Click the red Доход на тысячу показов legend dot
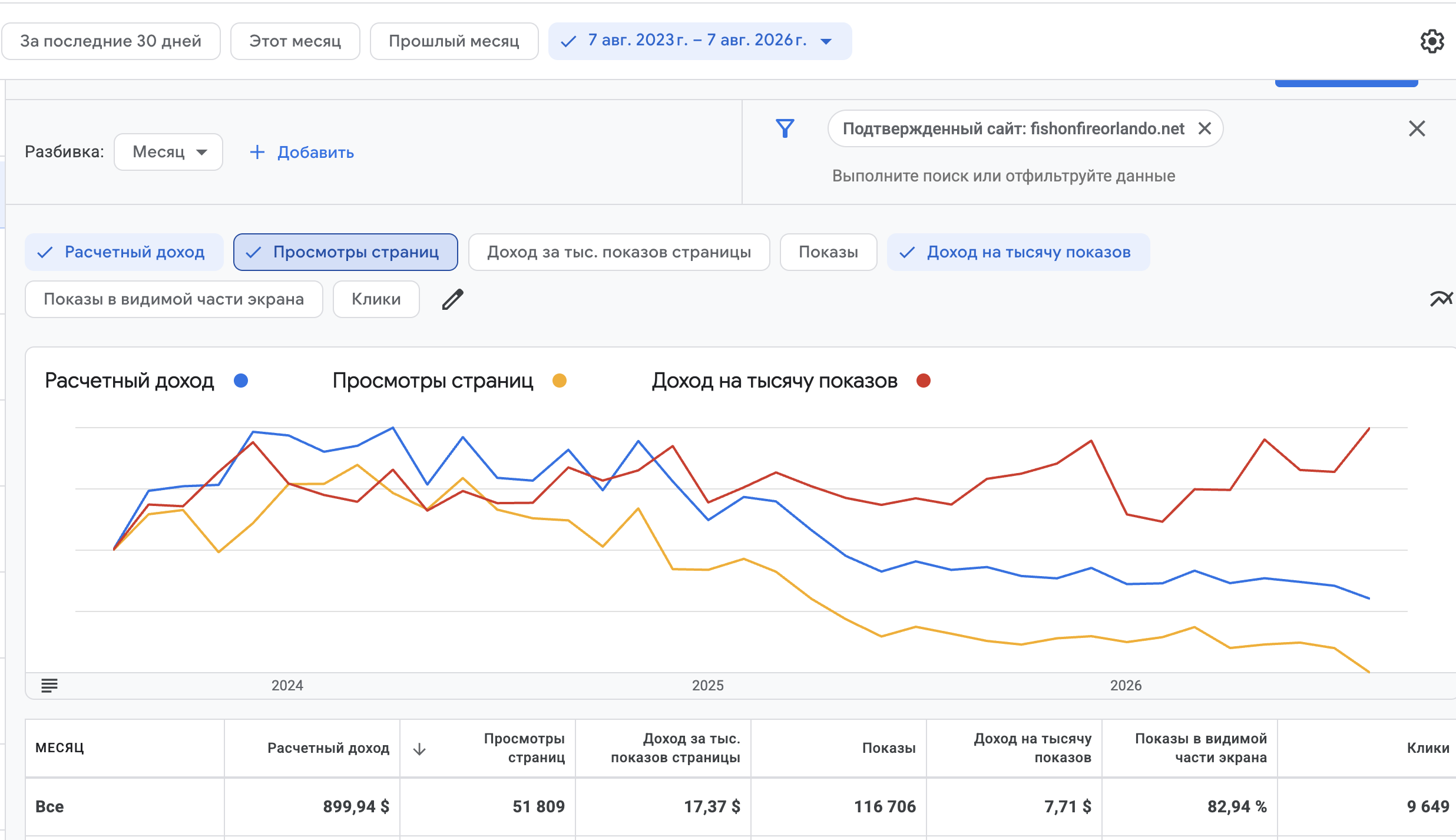 (924, 381)
